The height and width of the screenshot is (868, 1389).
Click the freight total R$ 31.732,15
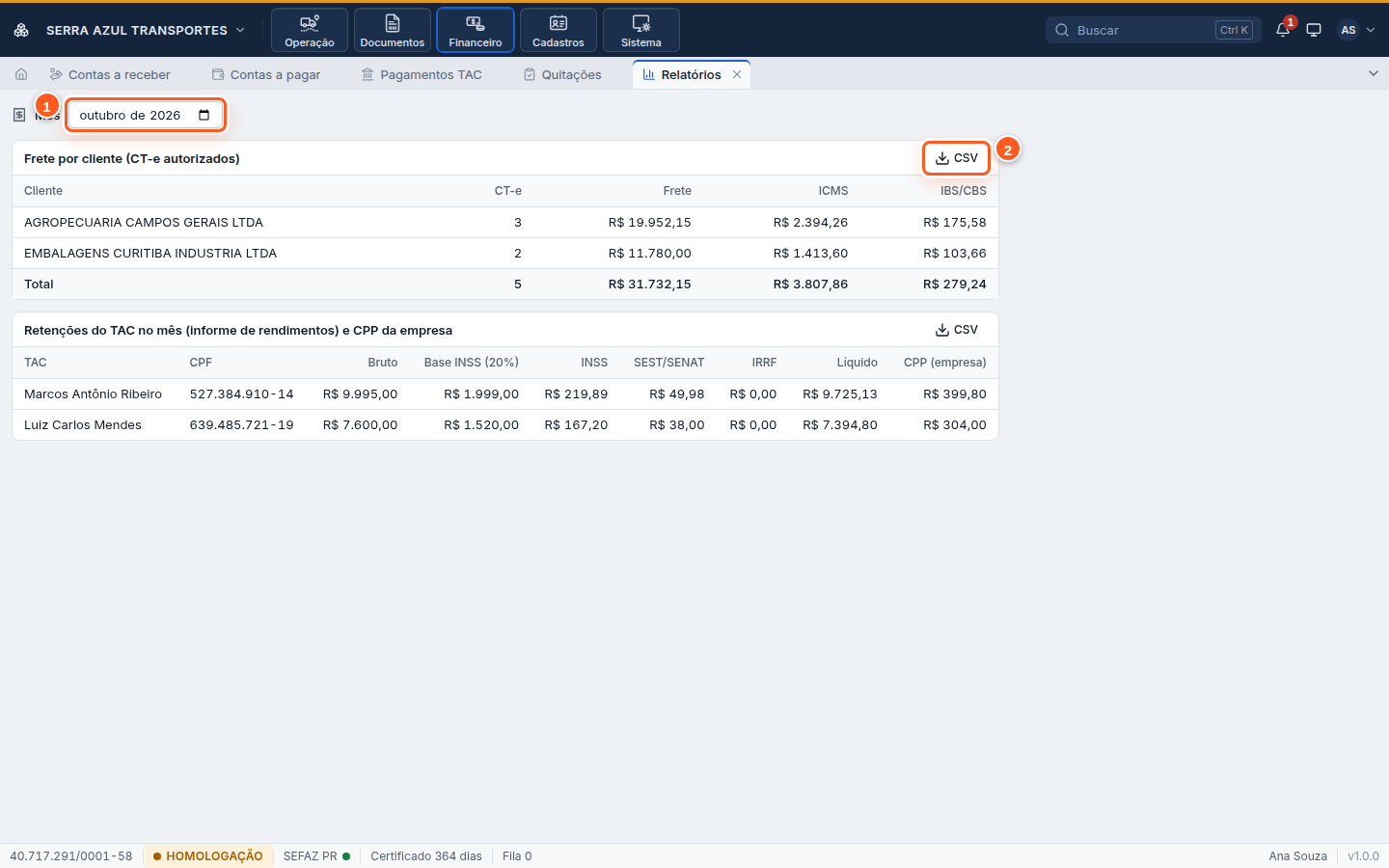point(650,284)
